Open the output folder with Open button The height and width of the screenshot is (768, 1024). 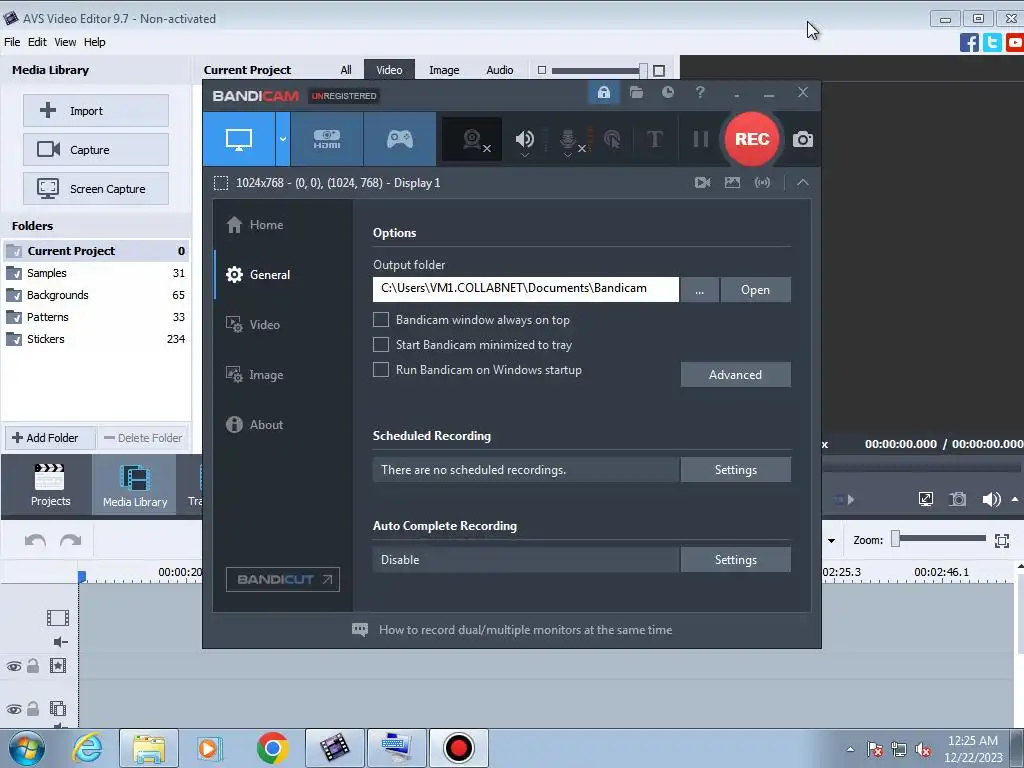(x=756, y=289)
